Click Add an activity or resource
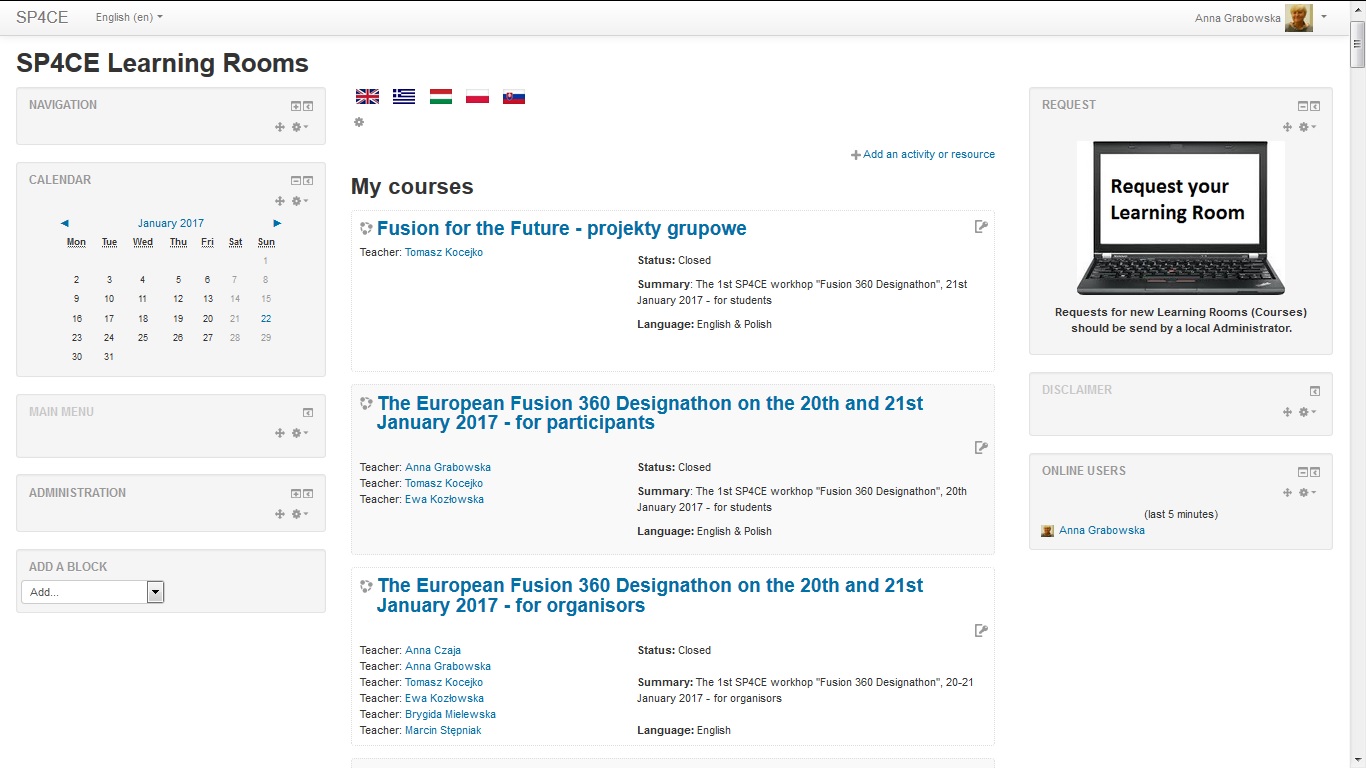The width and height of the screenshot is (1366, 768). (x=923, y=154)
